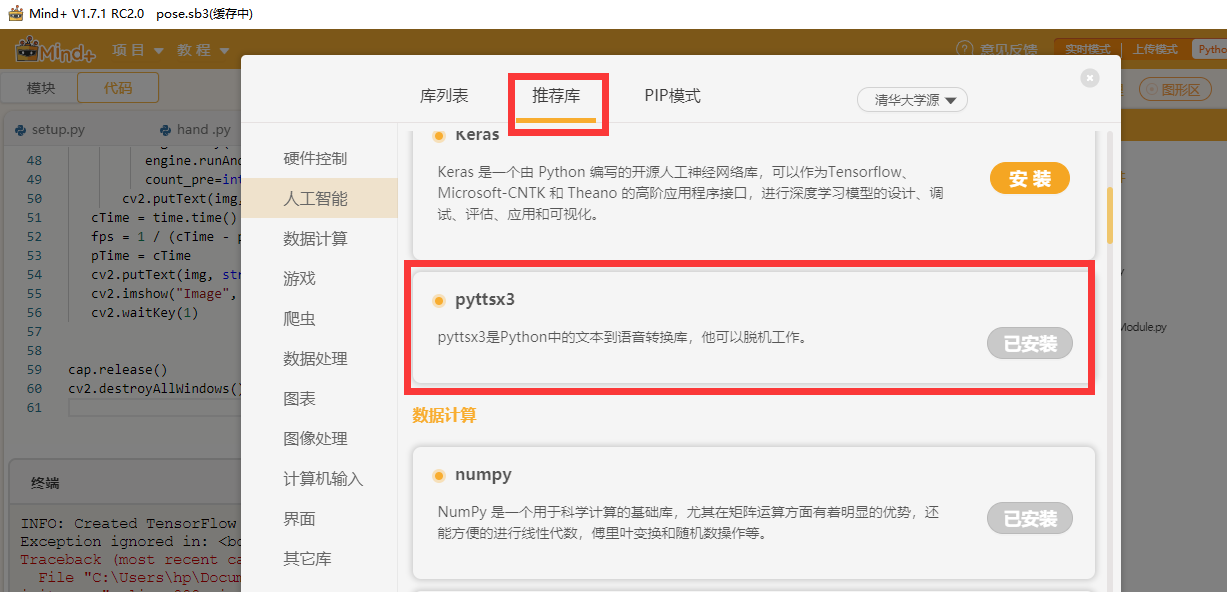The width and height of the screenshot is (1227, 592).
Task: Open the 教程 menu
Action: pos(203,50)
